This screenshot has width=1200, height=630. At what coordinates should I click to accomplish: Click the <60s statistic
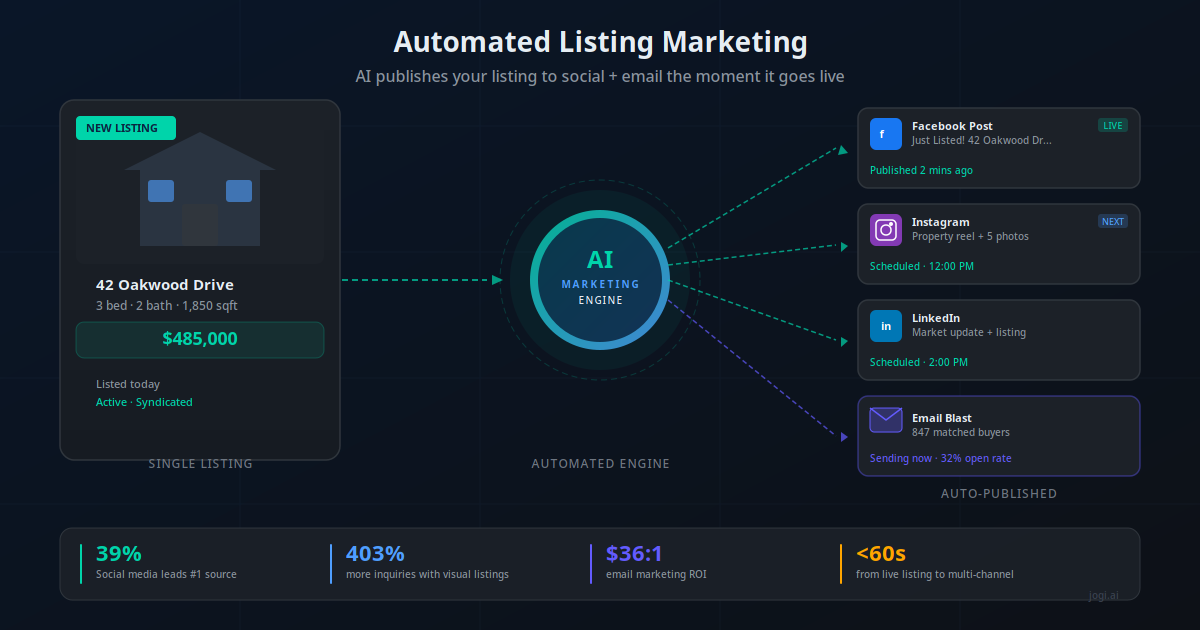pos(881,554)
